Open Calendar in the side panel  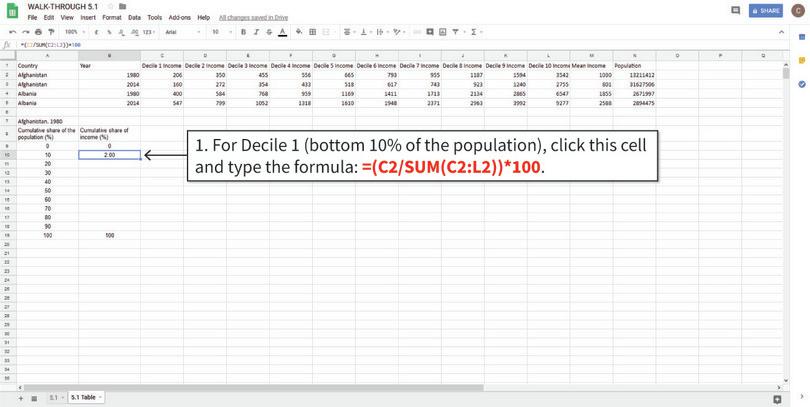802,37
